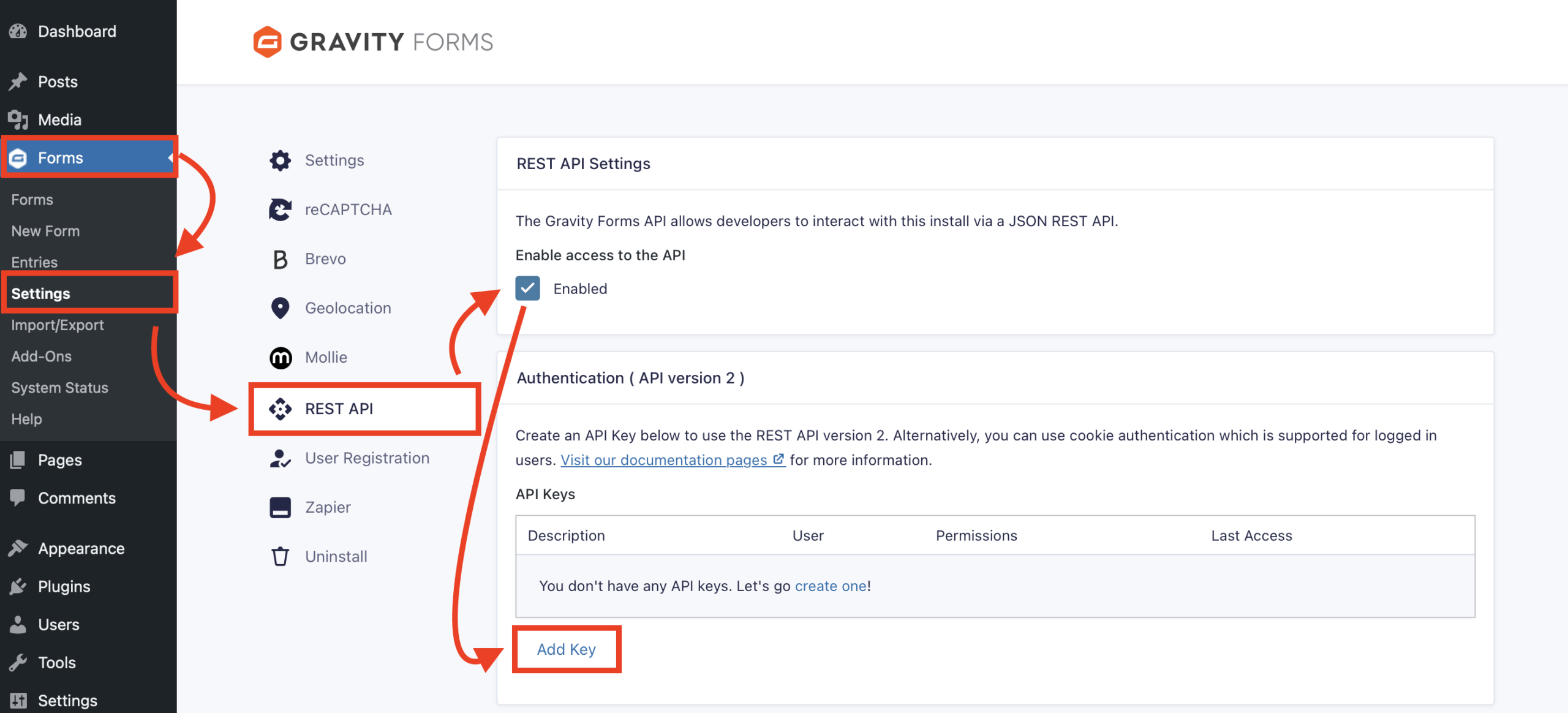Open Plugins in WordPress sidebar

coord(64,587)
